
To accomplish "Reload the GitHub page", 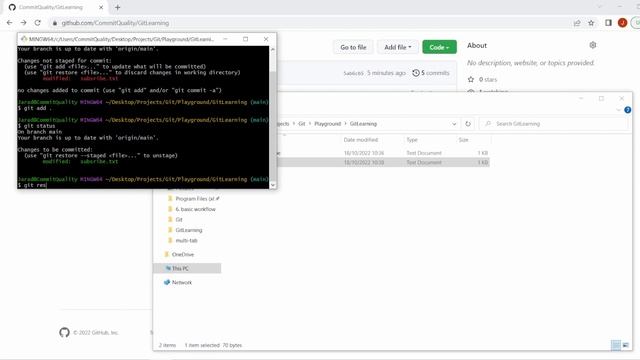I will coord(38,23).
